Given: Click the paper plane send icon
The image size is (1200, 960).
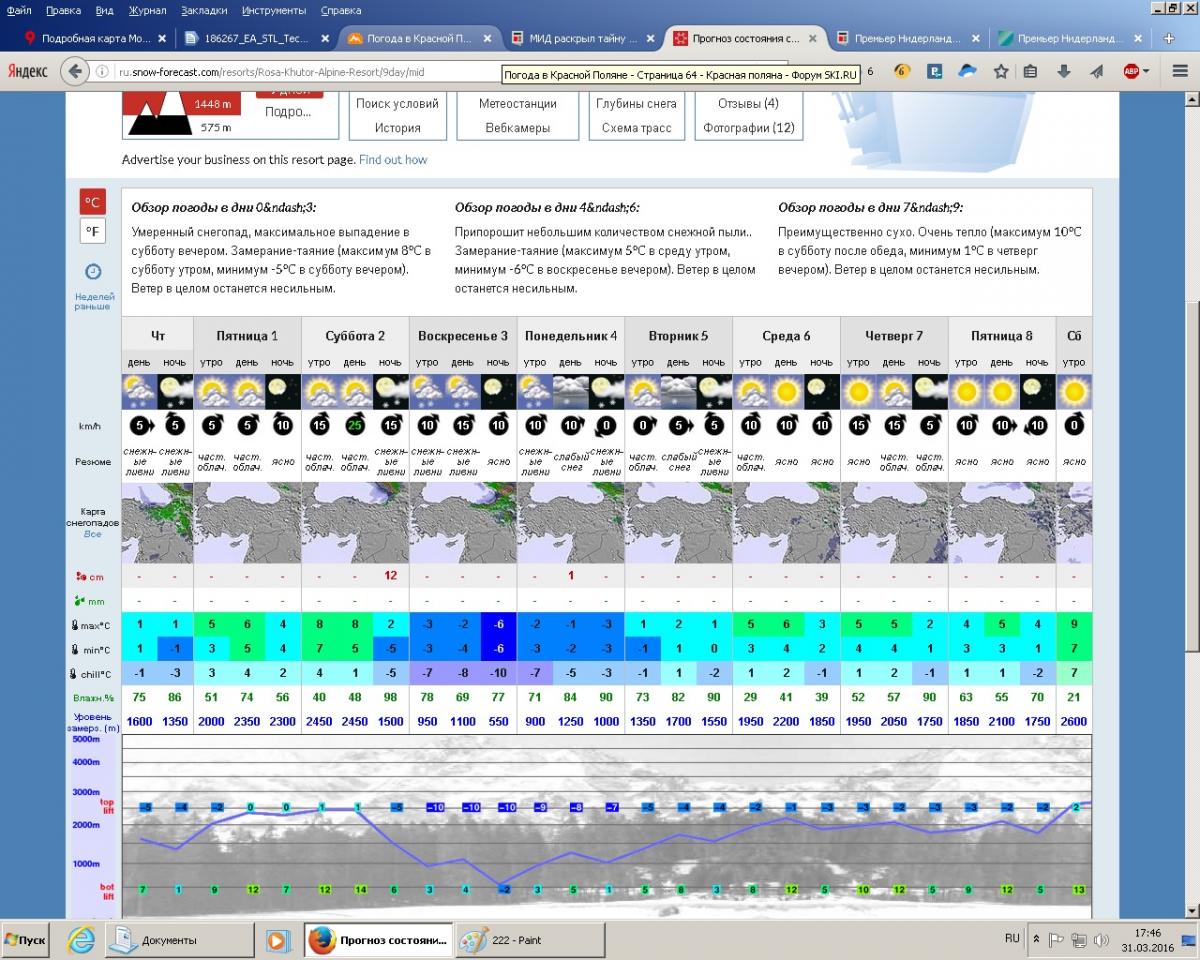Looking at the screenshot, I should tap(1096, 71).
